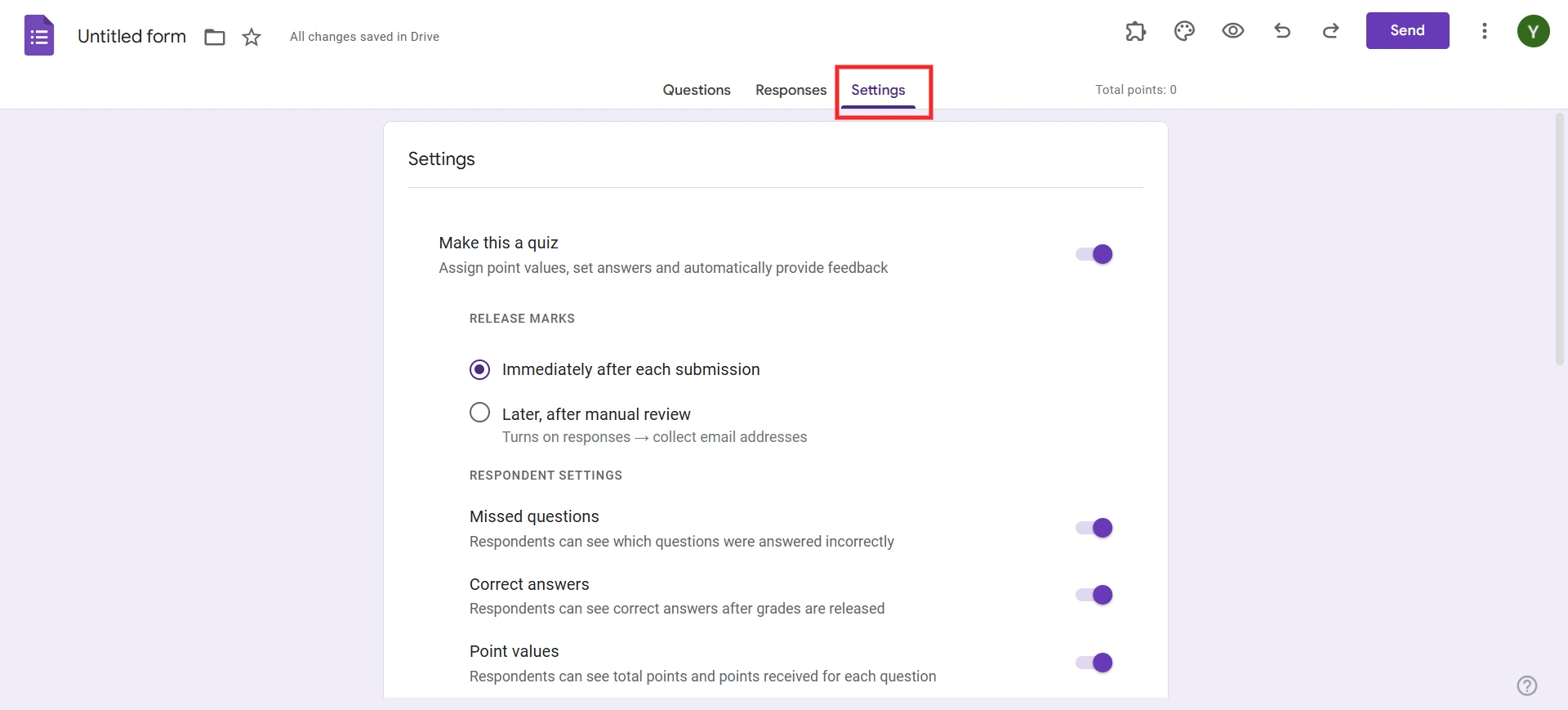Viewport: 1568px width, 710px height.
Task: Open the add-ons puzzle icon
Action: (x=1135, y=31)
